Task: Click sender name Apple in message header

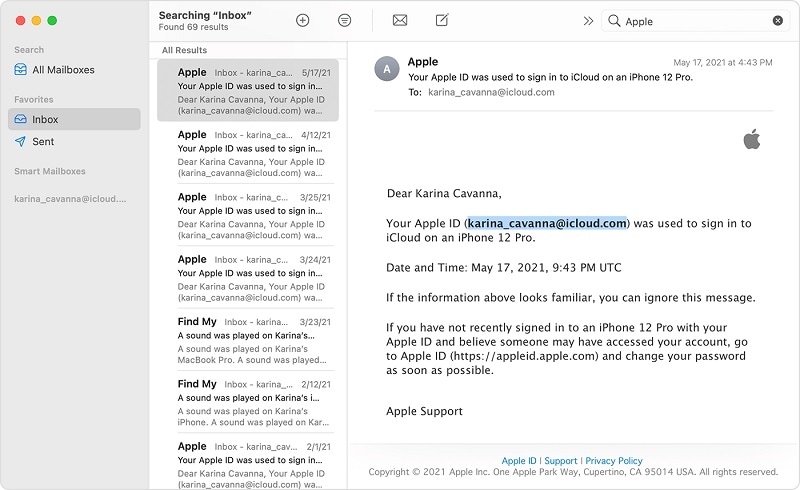Action: (422, 62)
